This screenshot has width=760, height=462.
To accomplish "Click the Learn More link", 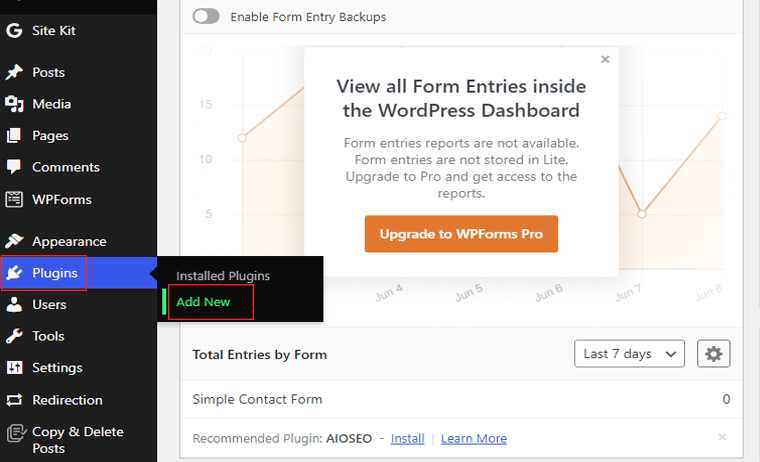I will pos(474,438).
